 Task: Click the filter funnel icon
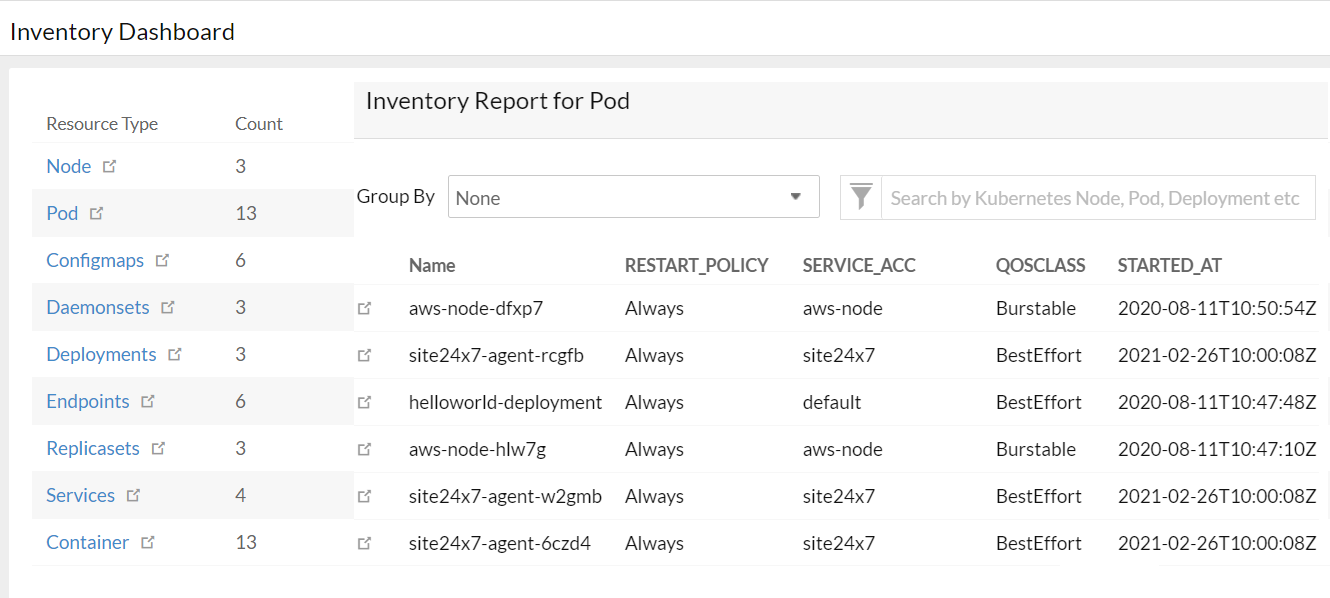pyautogui.click(x=860, y=197)
